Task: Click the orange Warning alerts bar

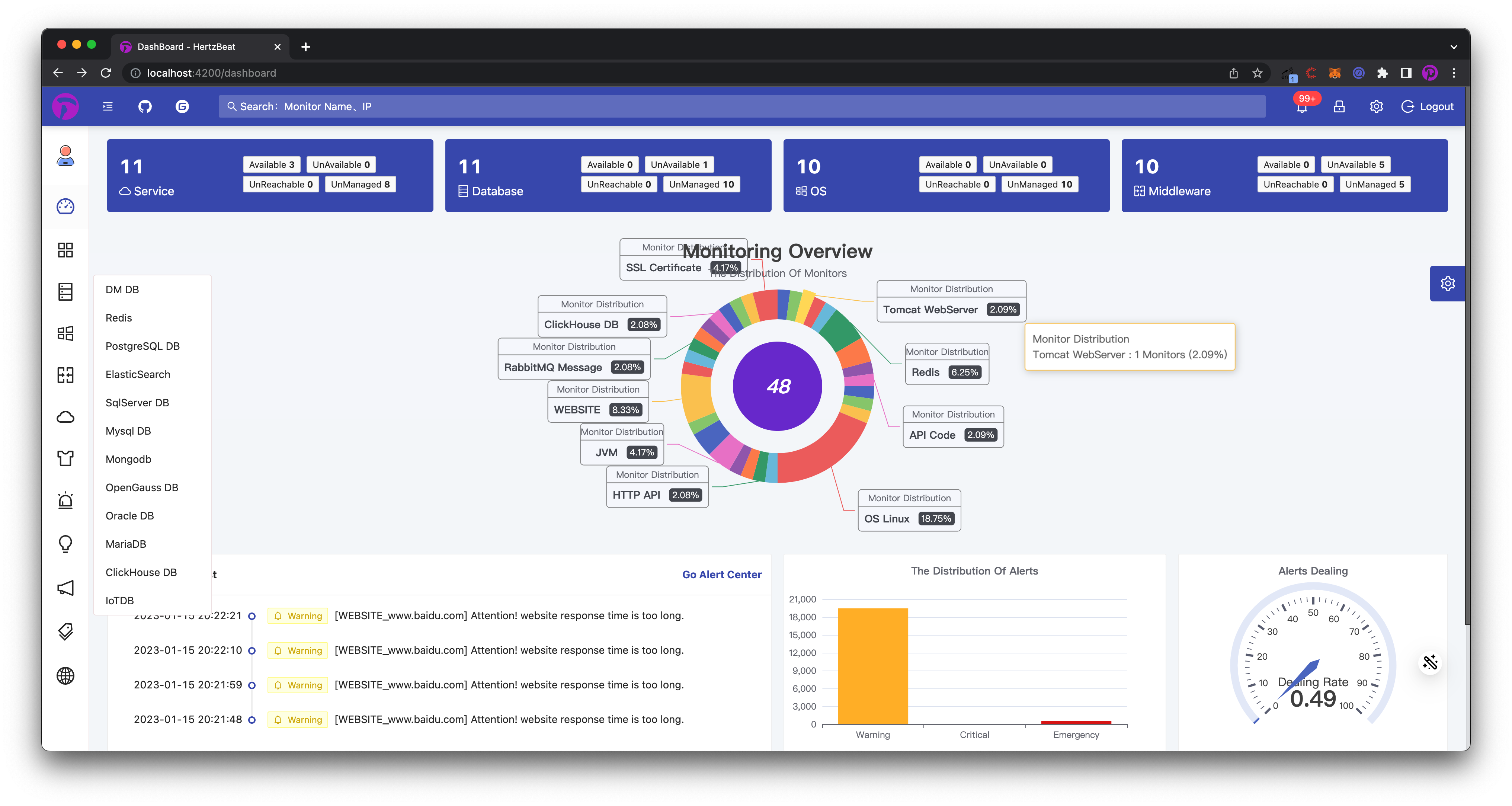Action: pyautogui.click(x=872, y=666)
